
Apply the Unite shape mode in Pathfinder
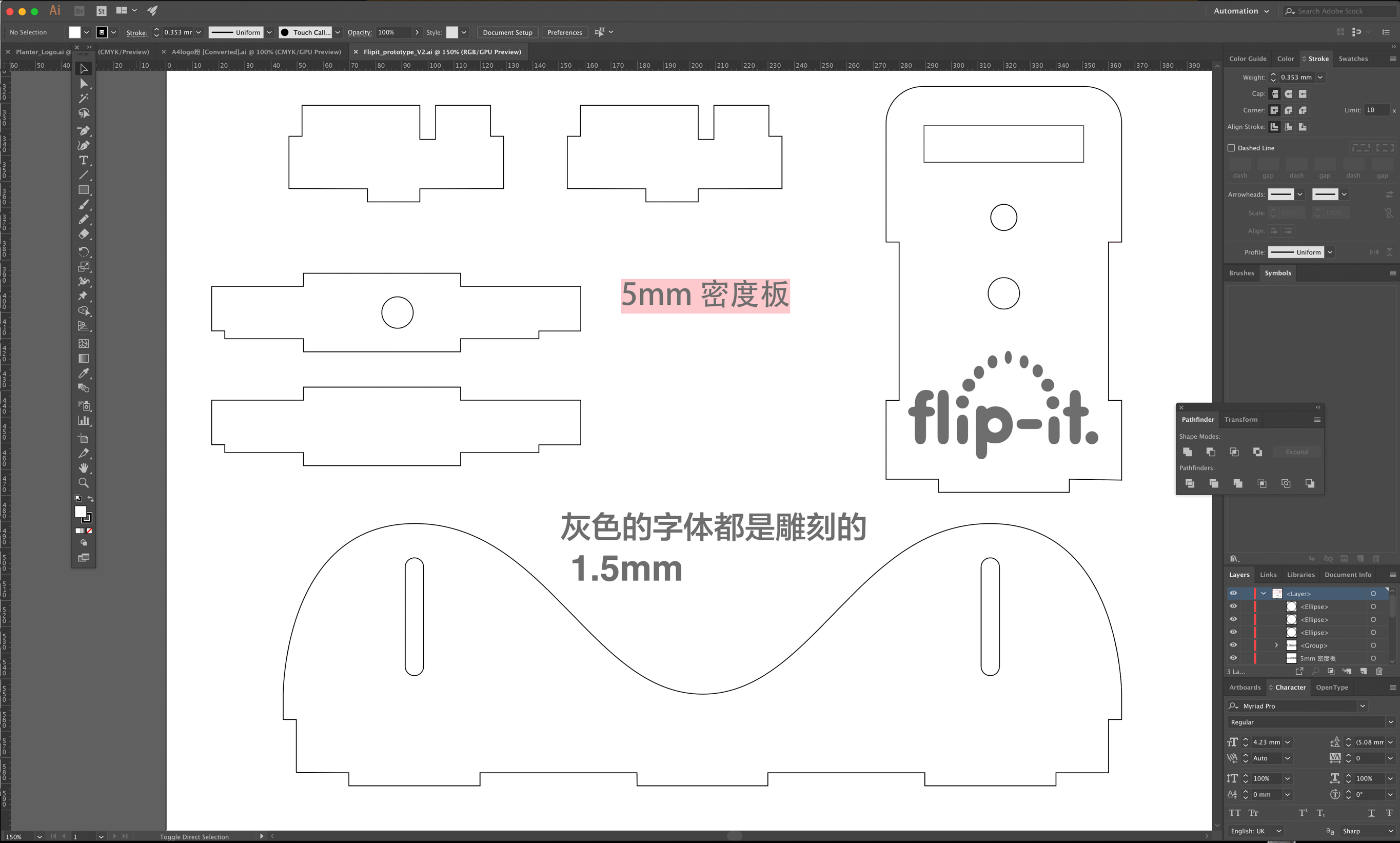[1187, 452]
